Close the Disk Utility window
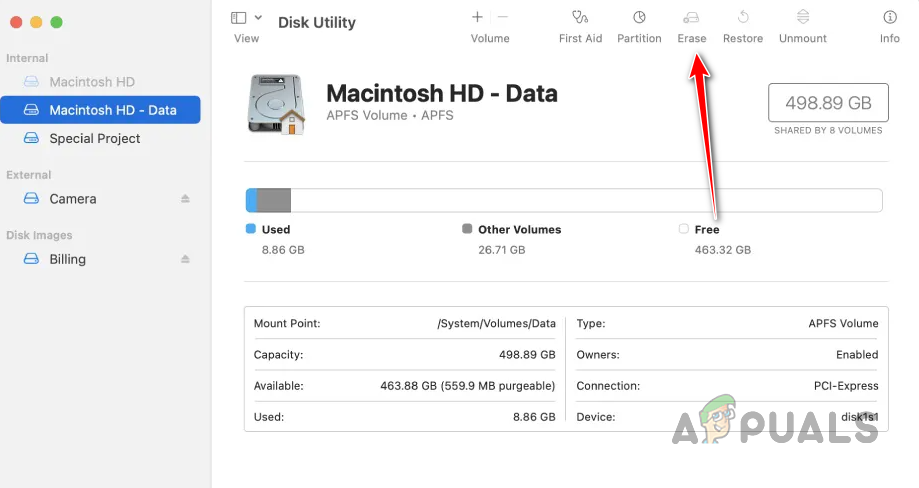The width and height of the screenshot is (919, 488). pos(16,22)
